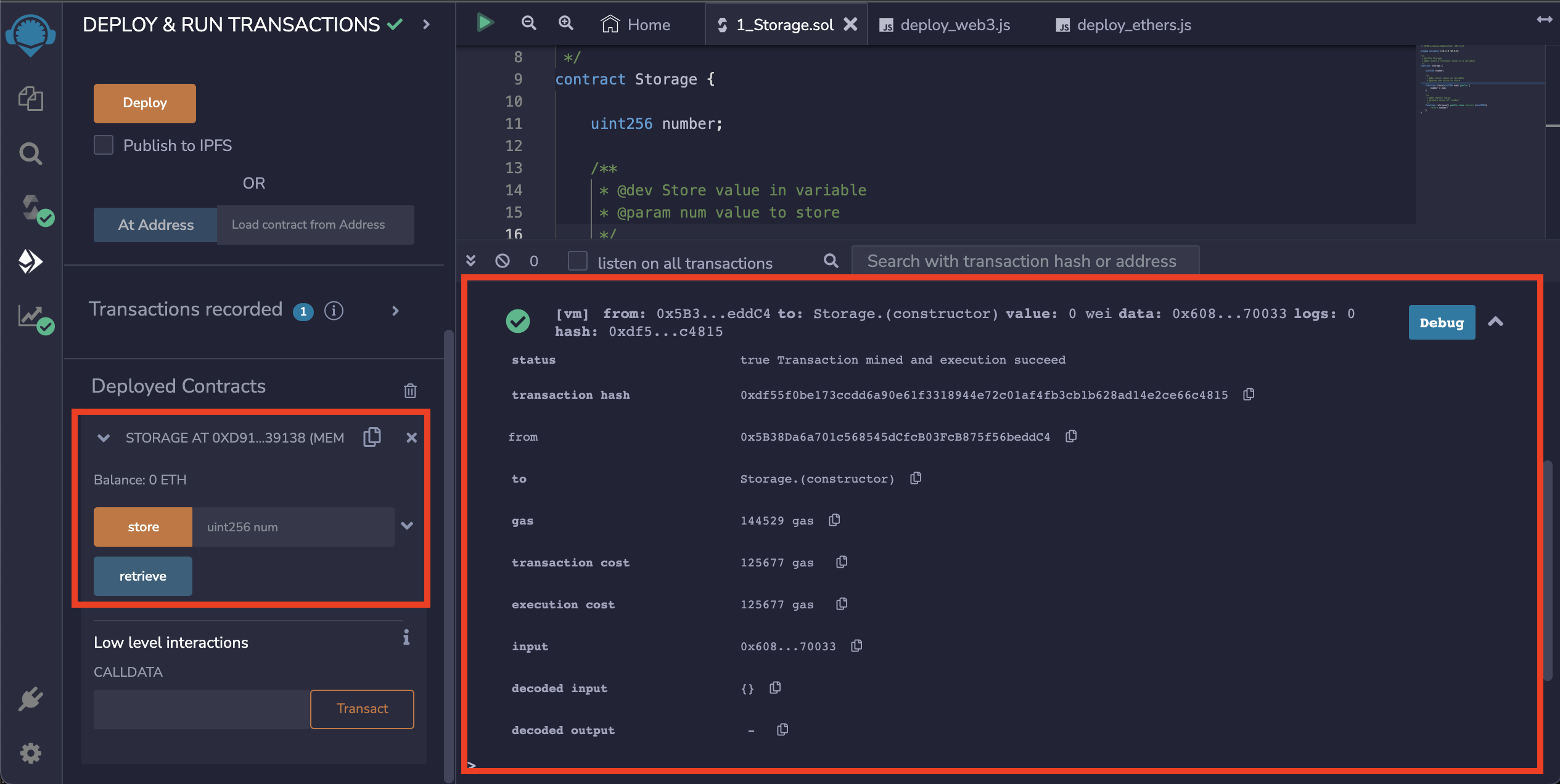
Task: Copy the 144529 gas value
Action: pyautogui.click(x=834, y=520)
